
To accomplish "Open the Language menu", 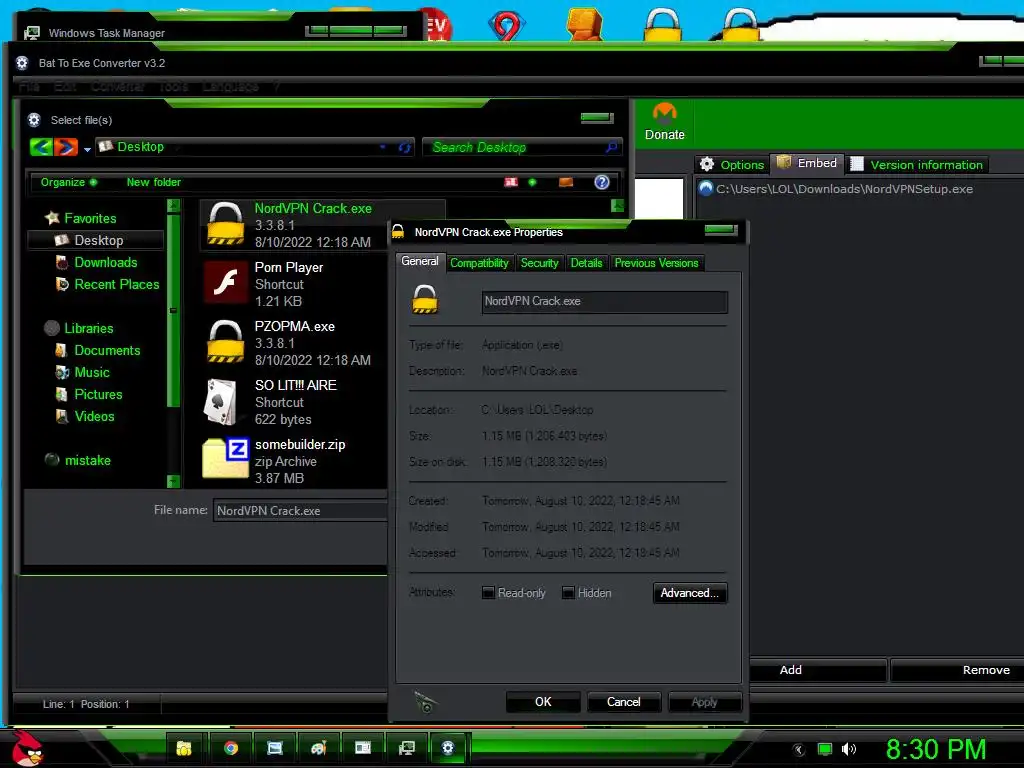I will pyautogui.click(x=231, y=86).
